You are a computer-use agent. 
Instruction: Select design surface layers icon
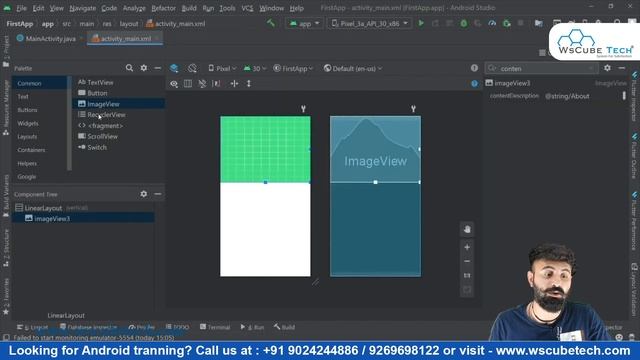click(174, 68)
